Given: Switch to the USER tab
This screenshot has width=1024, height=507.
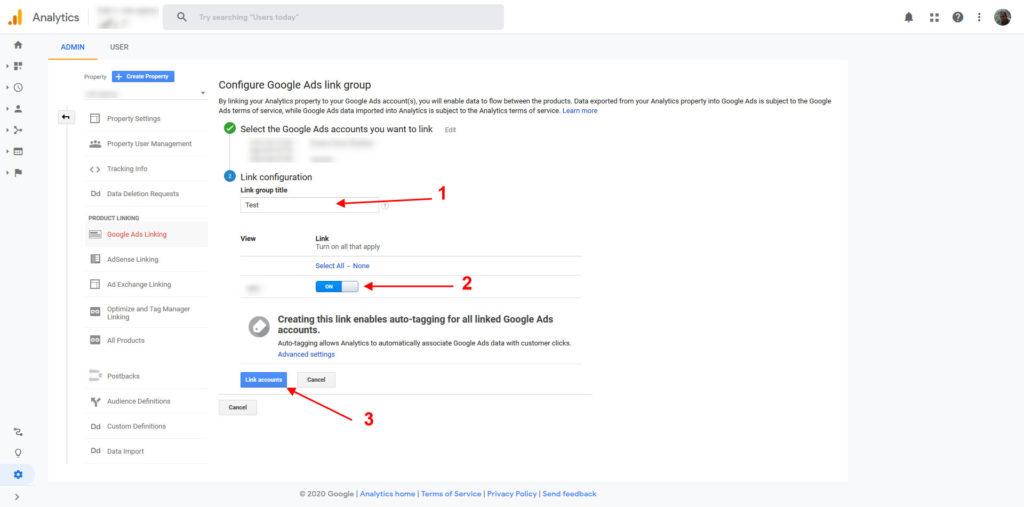Looking at the screenshot, I should pyautogui.click(x=120, y=47).
